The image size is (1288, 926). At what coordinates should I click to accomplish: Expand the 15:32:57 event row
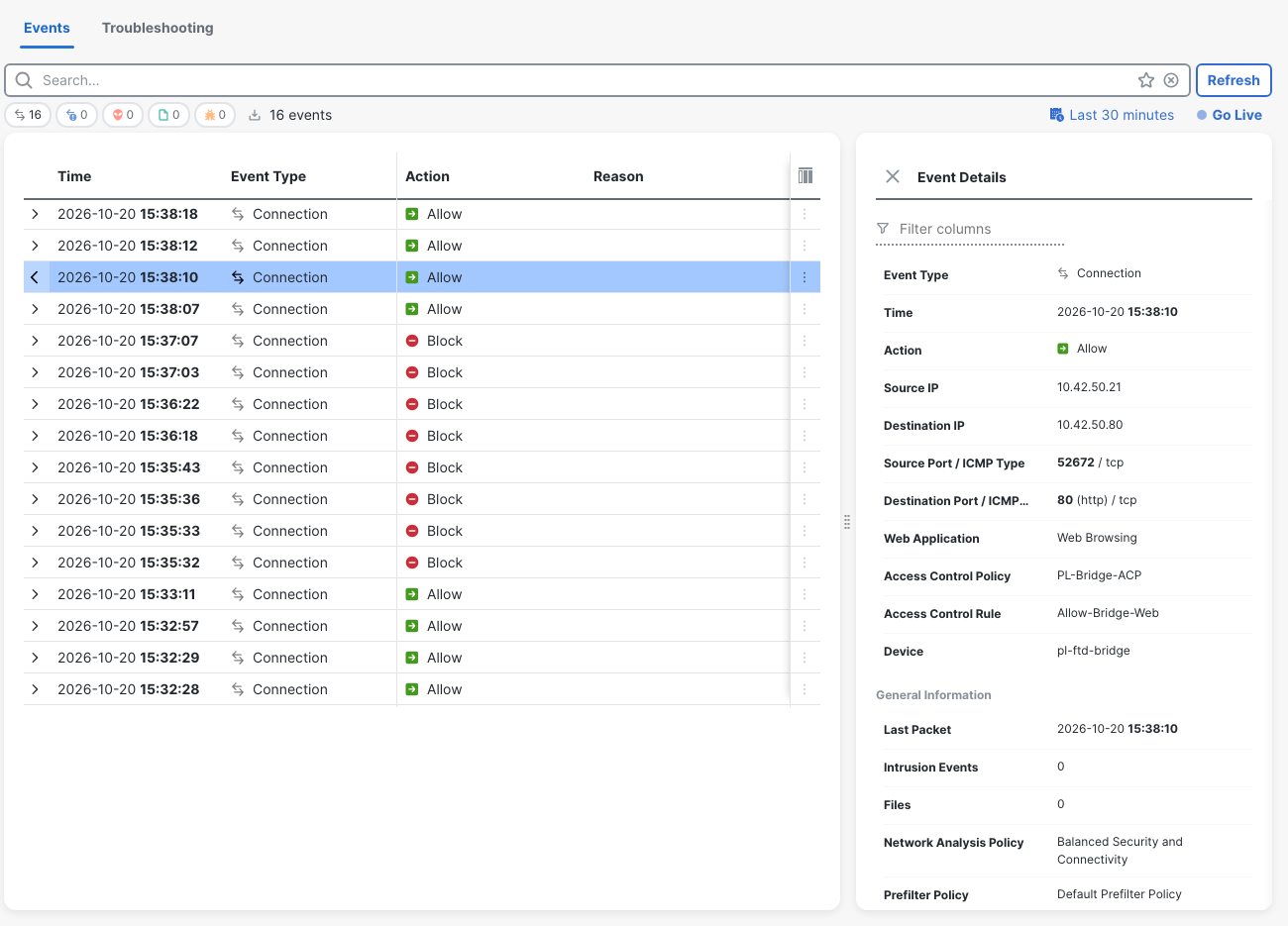pyautogui.click(x=35, y=626)
